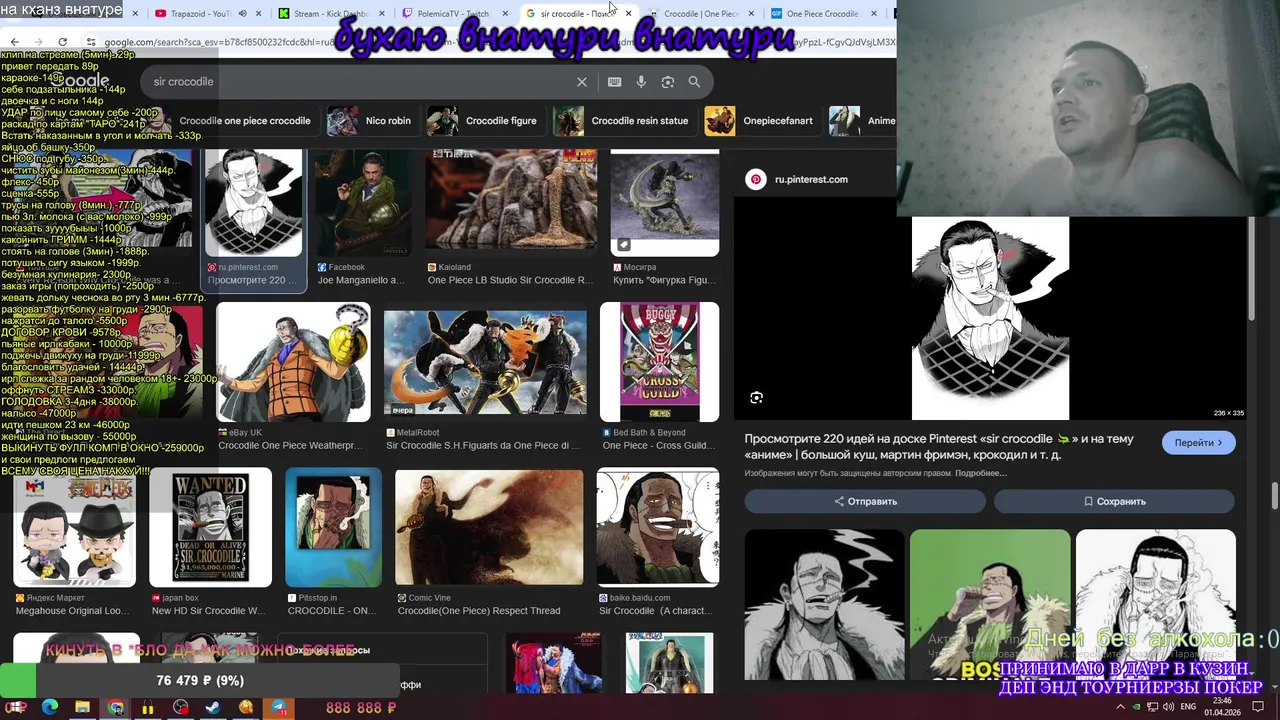
Task: Open Подробнее copyright link
Action: pos(981,473)
